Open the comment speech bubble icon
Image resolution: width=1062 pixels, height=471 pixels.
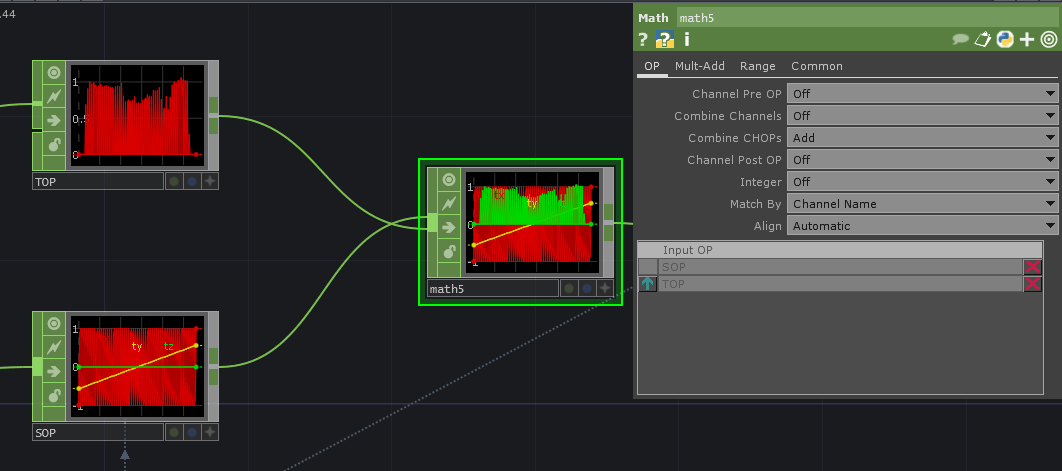coord(960,40)
